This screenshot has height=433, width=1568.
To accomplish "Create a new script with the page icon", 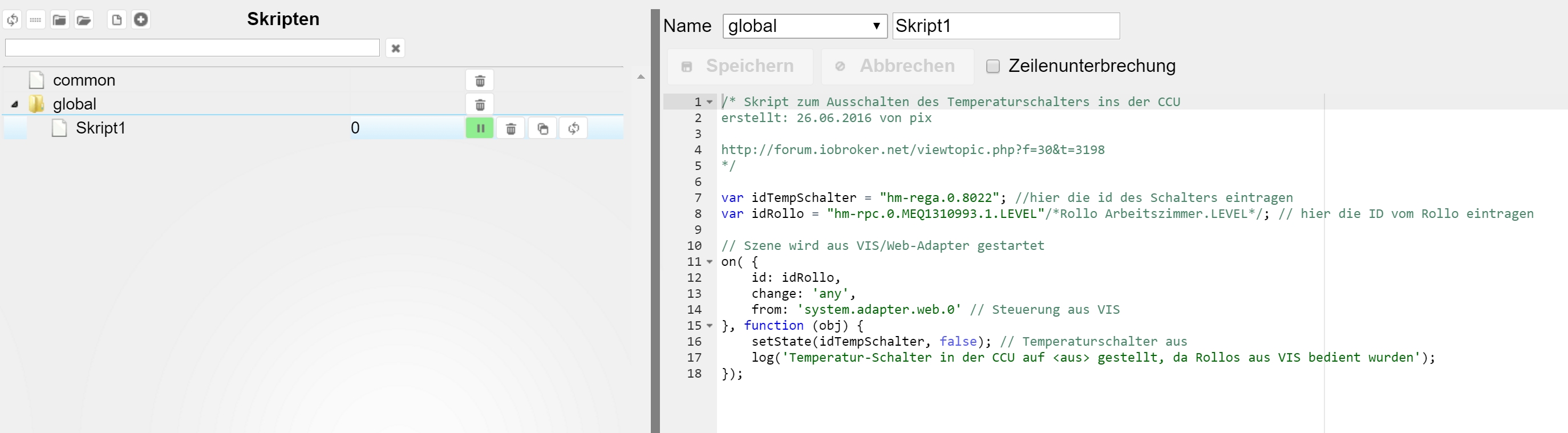I will (x=117, y=20).
